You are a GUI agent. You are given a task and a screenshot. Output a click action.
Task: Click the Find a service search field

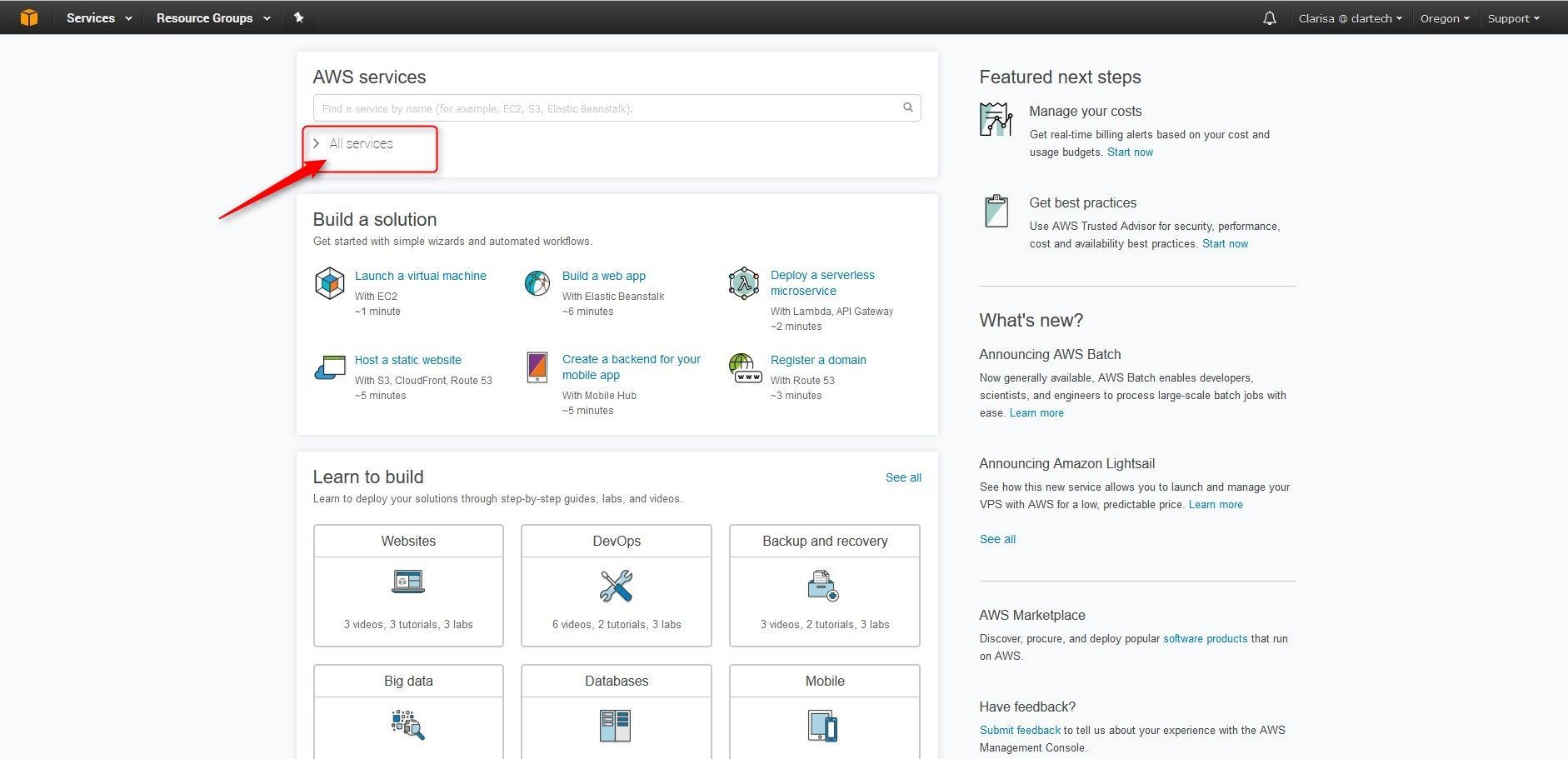[x=617, y=108]
